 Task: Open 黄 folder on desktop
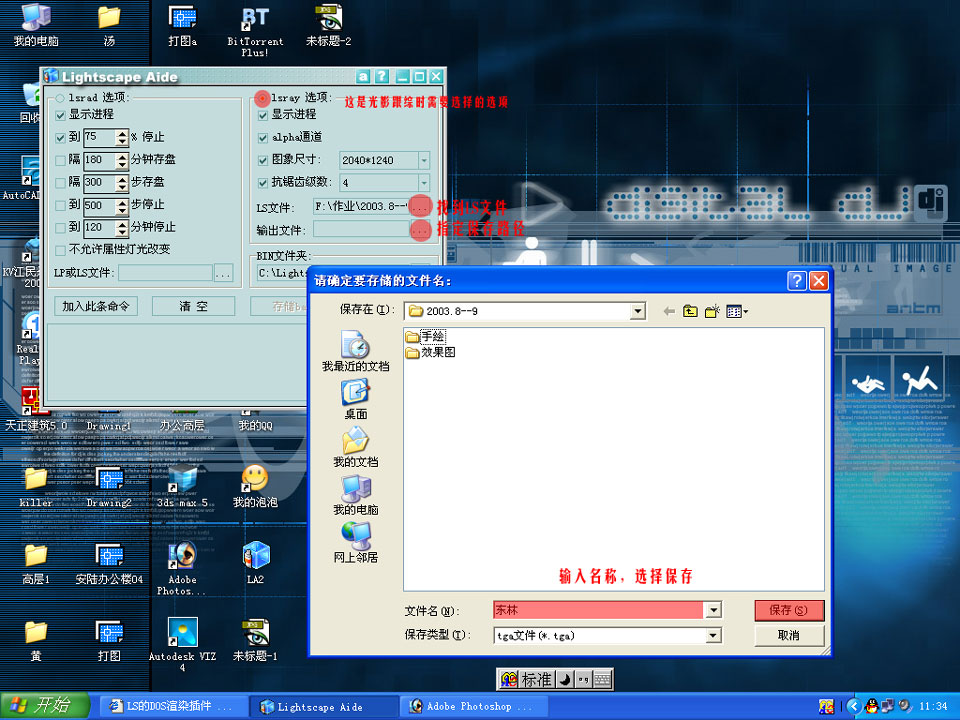pos(36,640)
